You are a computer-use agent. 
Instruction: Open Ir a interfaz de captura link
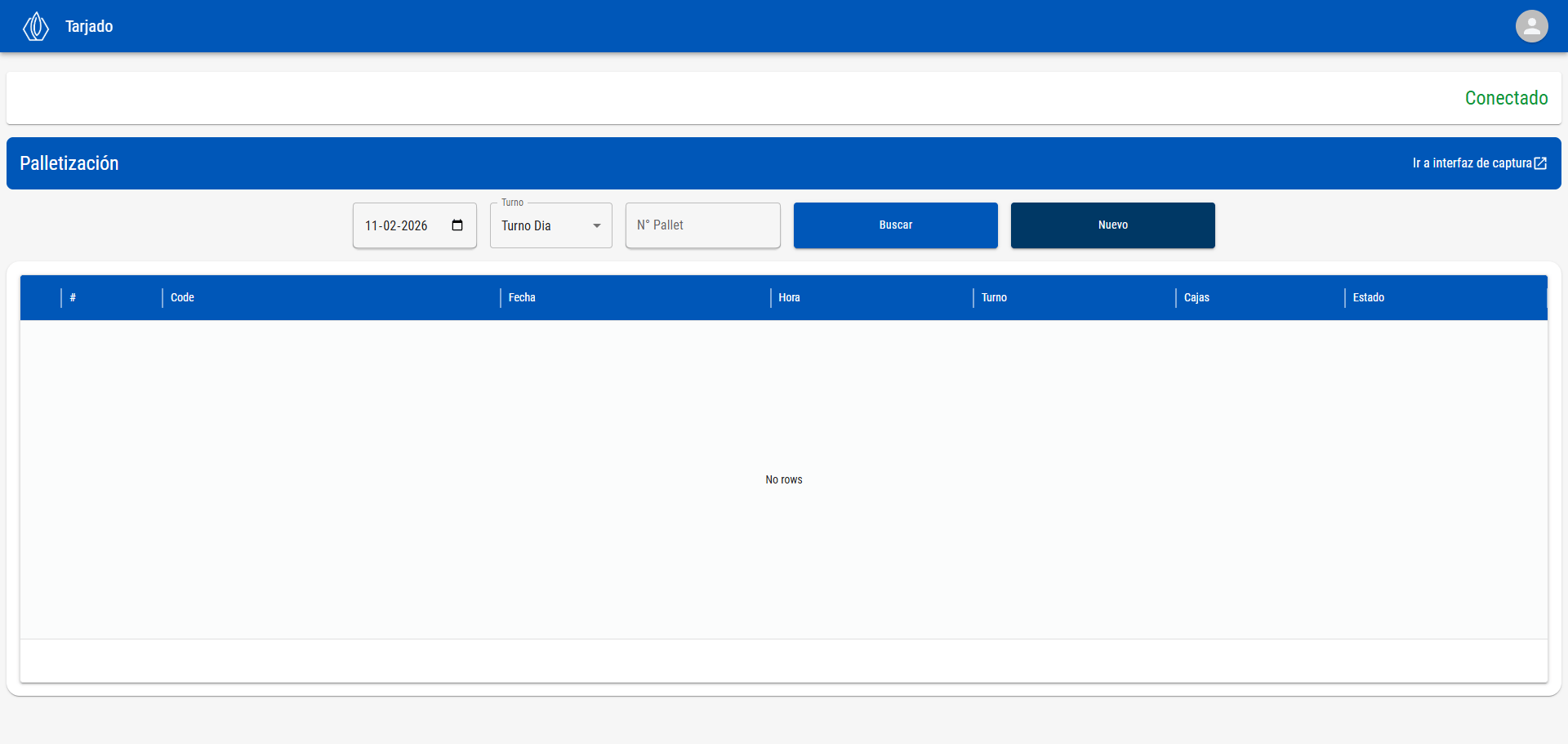(x=1479, y=163)
